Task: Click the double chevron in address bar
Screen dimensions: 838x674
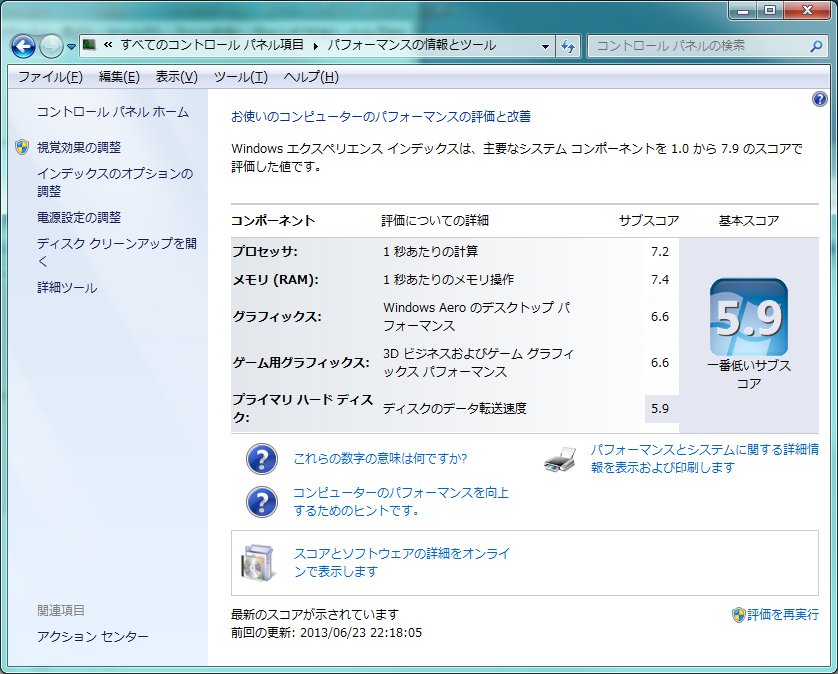Action: (x=108, y=45)
